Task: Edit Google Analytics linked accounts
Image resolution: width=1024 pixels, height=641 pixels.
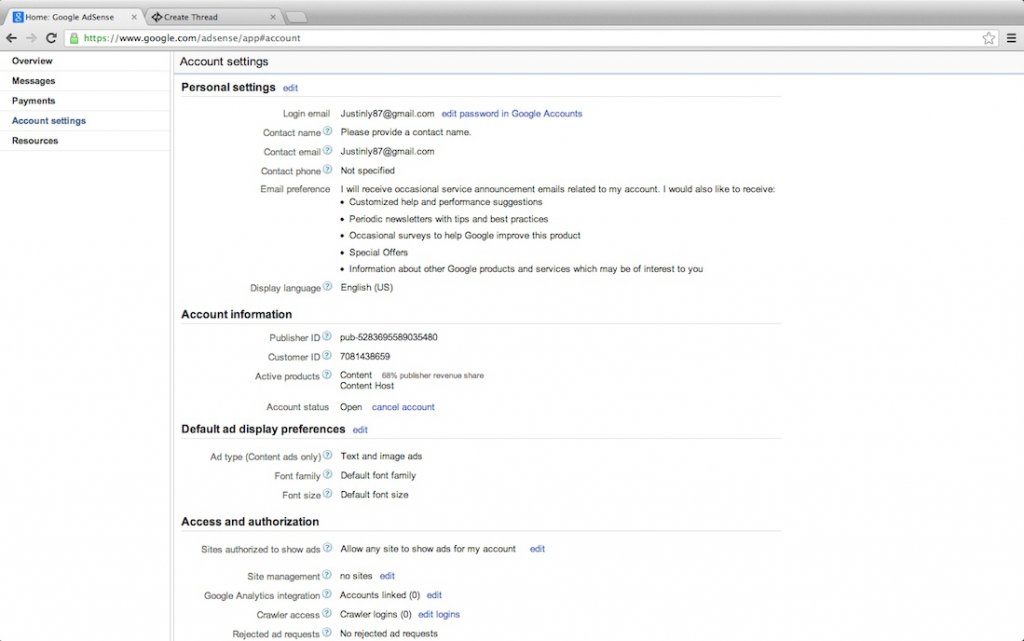Action: [x=434, y=595]
